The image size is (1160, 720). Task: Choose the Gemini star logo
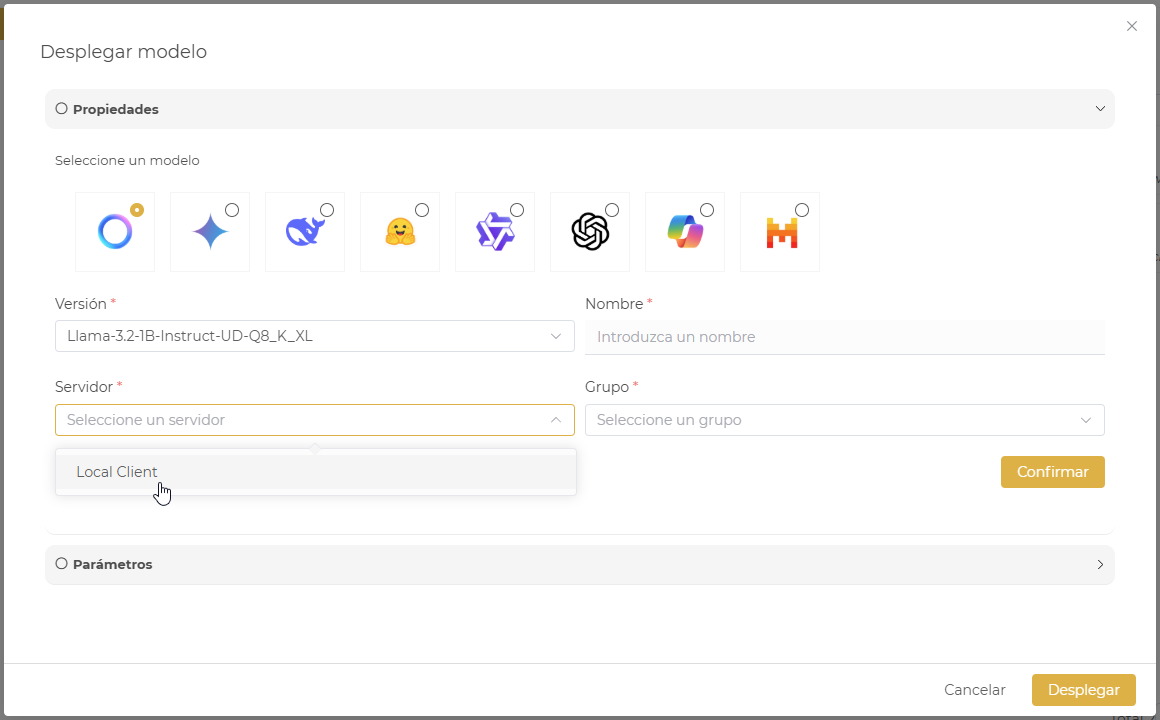(210, 232)
